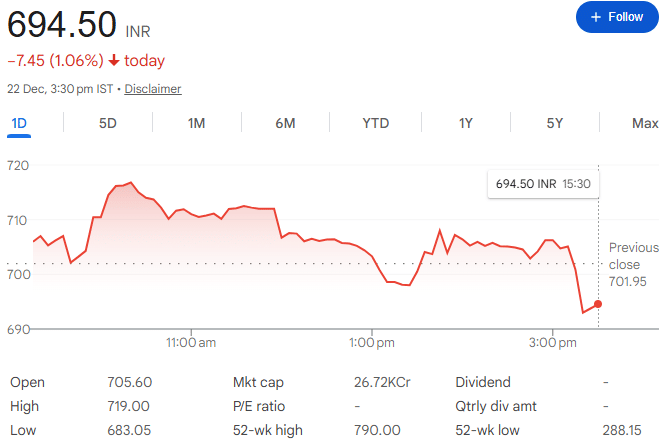Show the Max chart range
Screen dimensions: 667x447
[644, 123]
